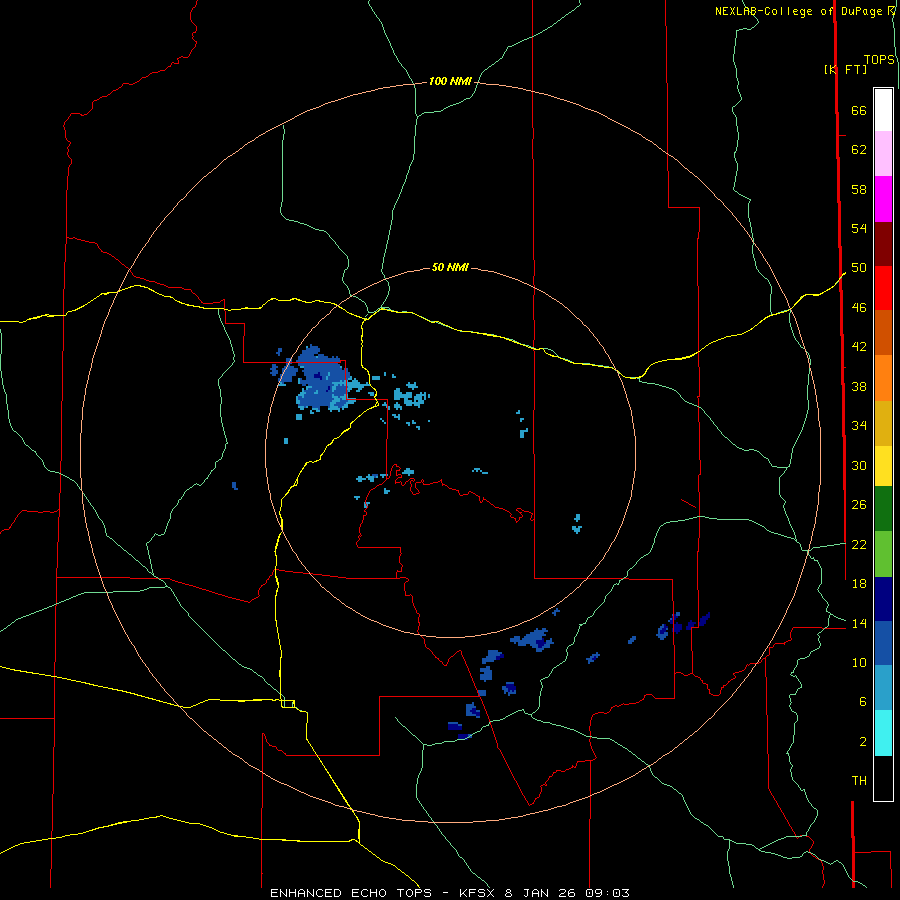Click the legend value 42

coord(859,347)
